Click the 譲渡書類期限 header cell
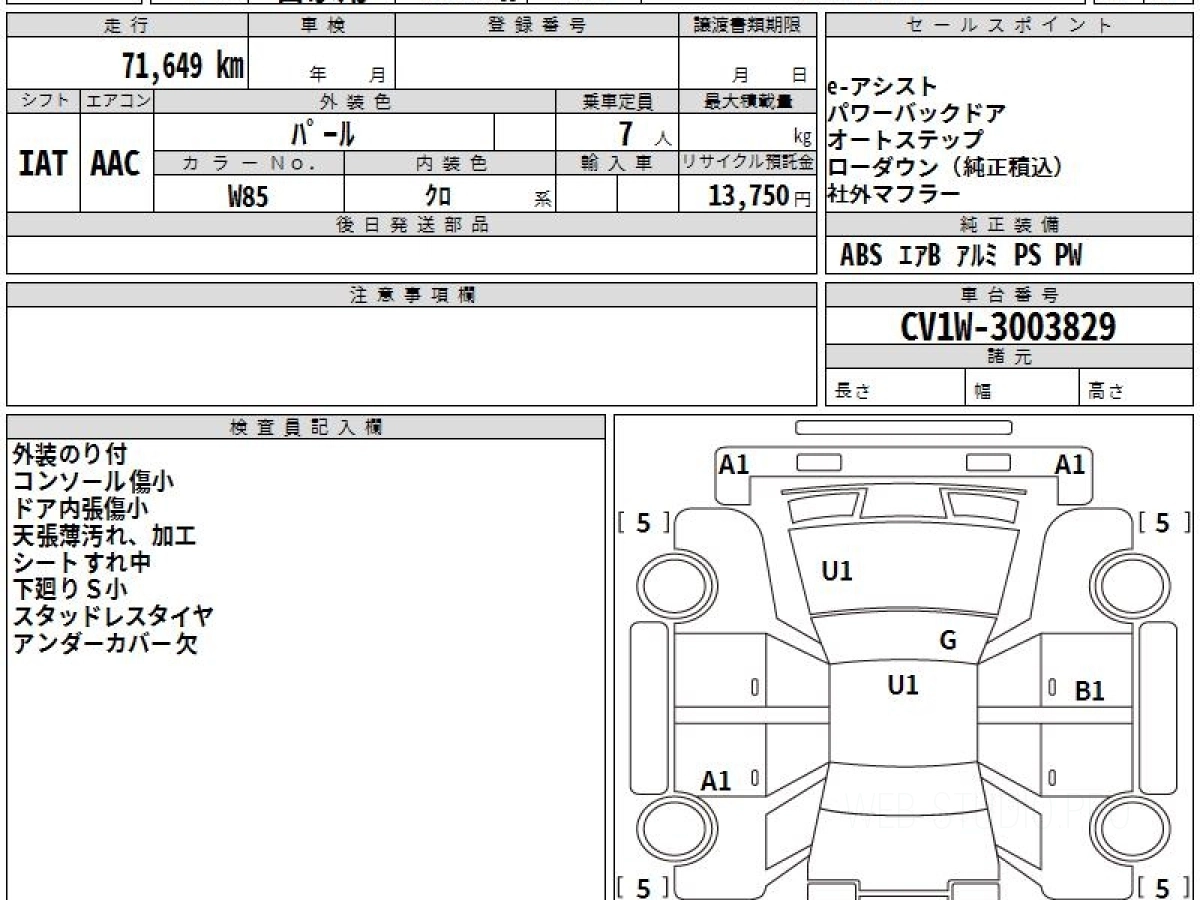 point(748,26)
